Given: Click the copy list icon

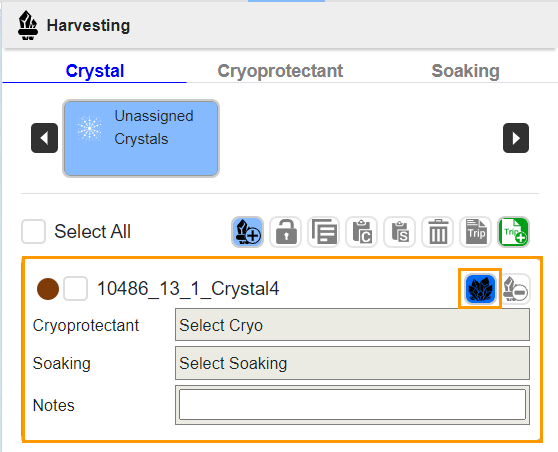Looking at the screenshot, I should coord(323,232).
